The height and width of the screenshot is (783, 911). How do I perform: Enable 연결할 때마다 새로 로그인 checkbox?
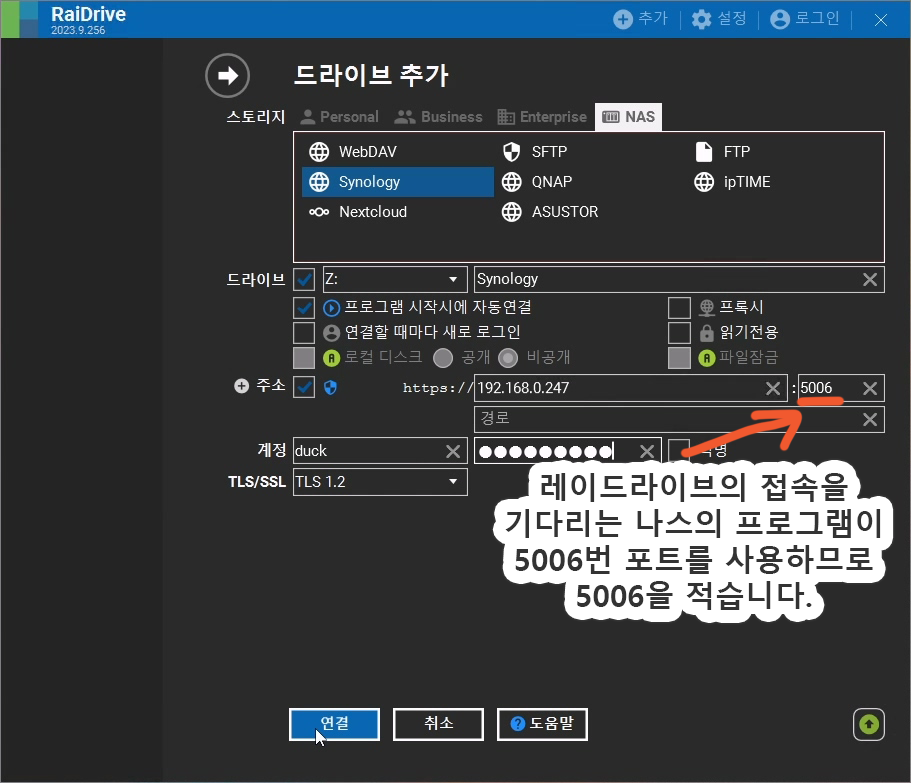(x=304, y=333)
